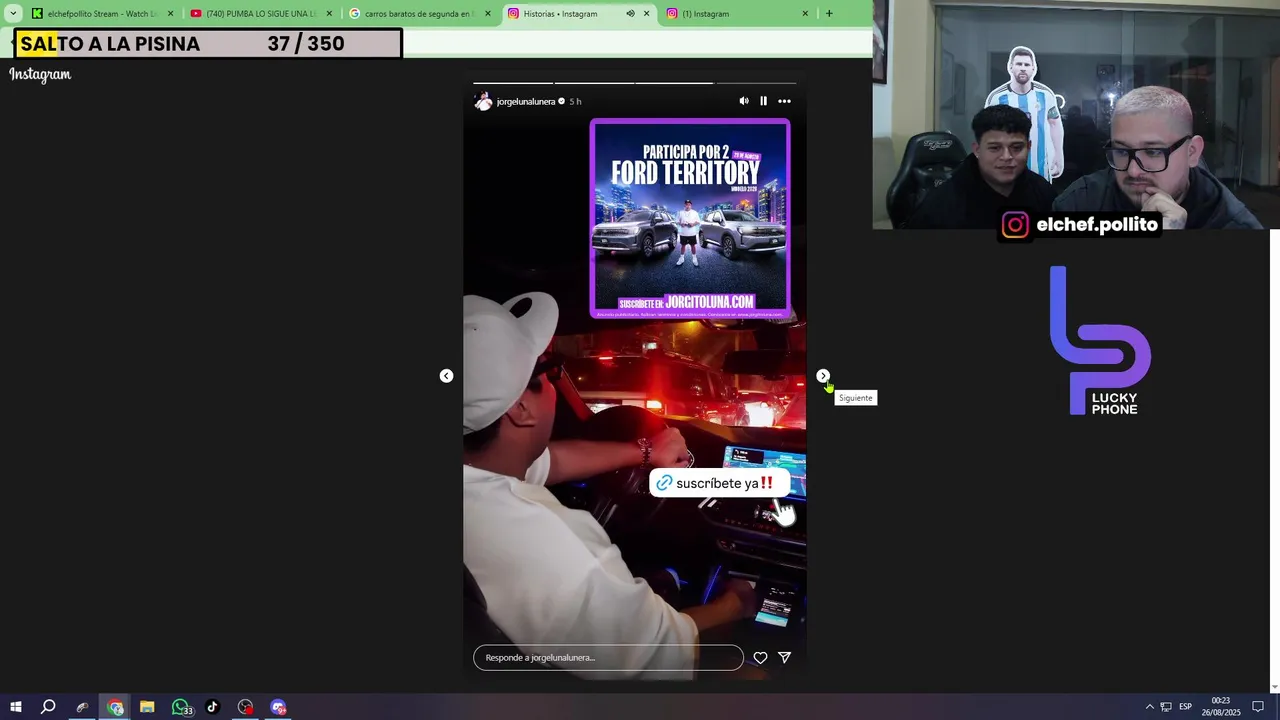Mute the Historias tab via its speaker icon
The width and height of the screenshot is (1280, 720).
[x=630, y=14]
